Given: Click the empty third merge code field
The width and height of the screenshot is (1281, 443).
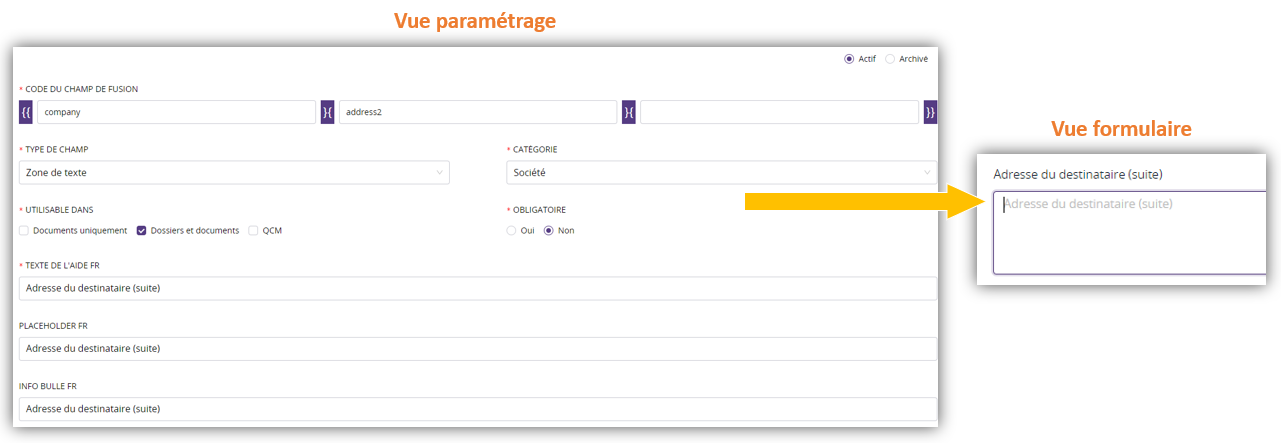Looking at the screenshot, I should click(x=779, y=112).
